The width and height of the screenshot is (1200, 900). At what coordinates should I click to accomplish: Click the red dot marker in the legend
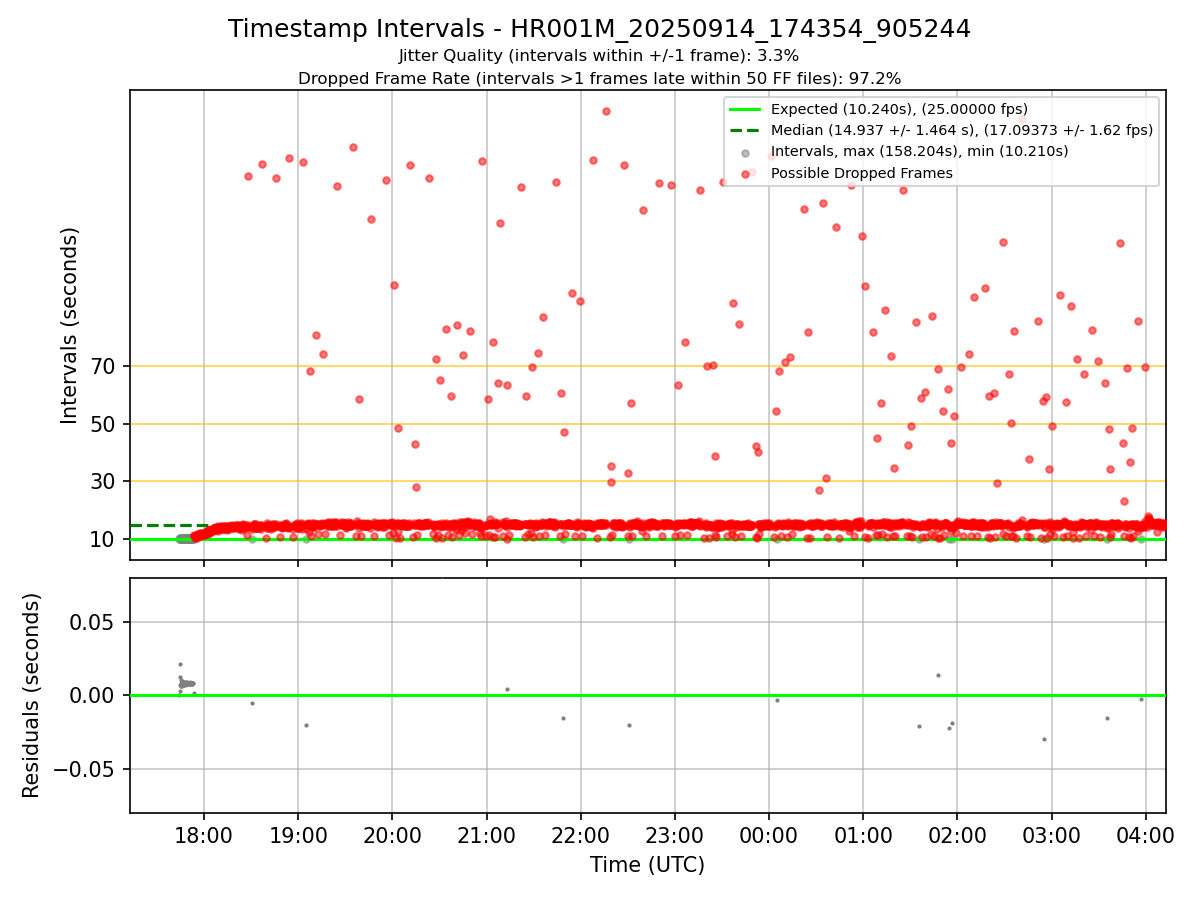(745, 174)
